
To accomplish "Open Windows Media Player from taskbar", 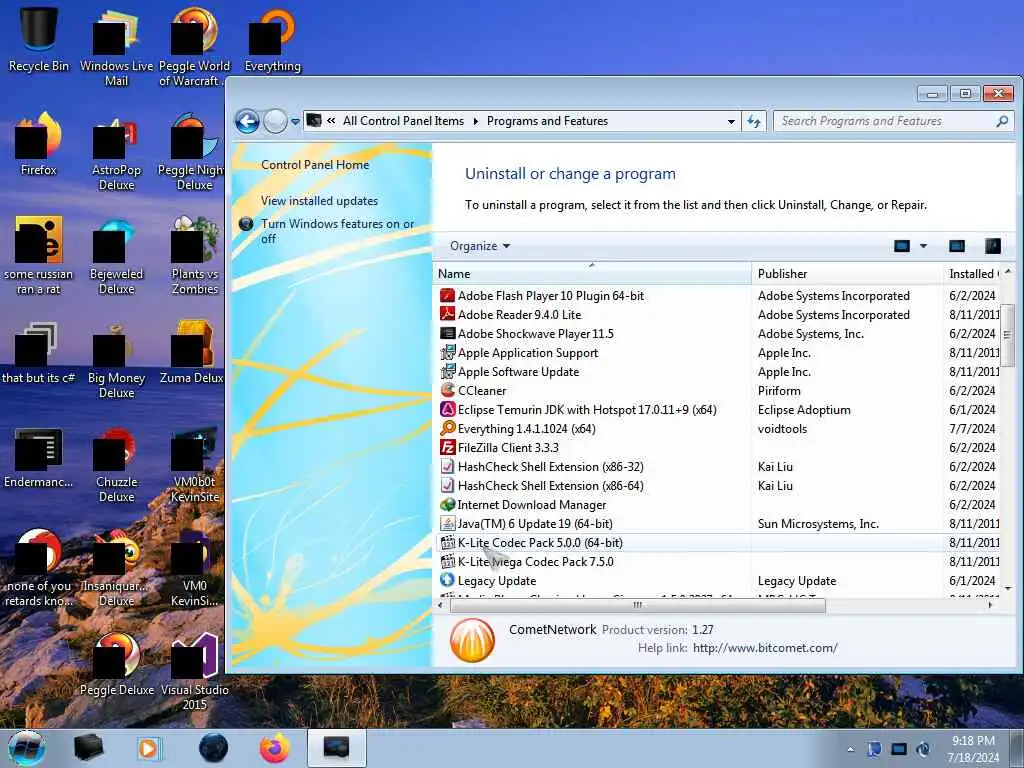I will click(149, 748).
